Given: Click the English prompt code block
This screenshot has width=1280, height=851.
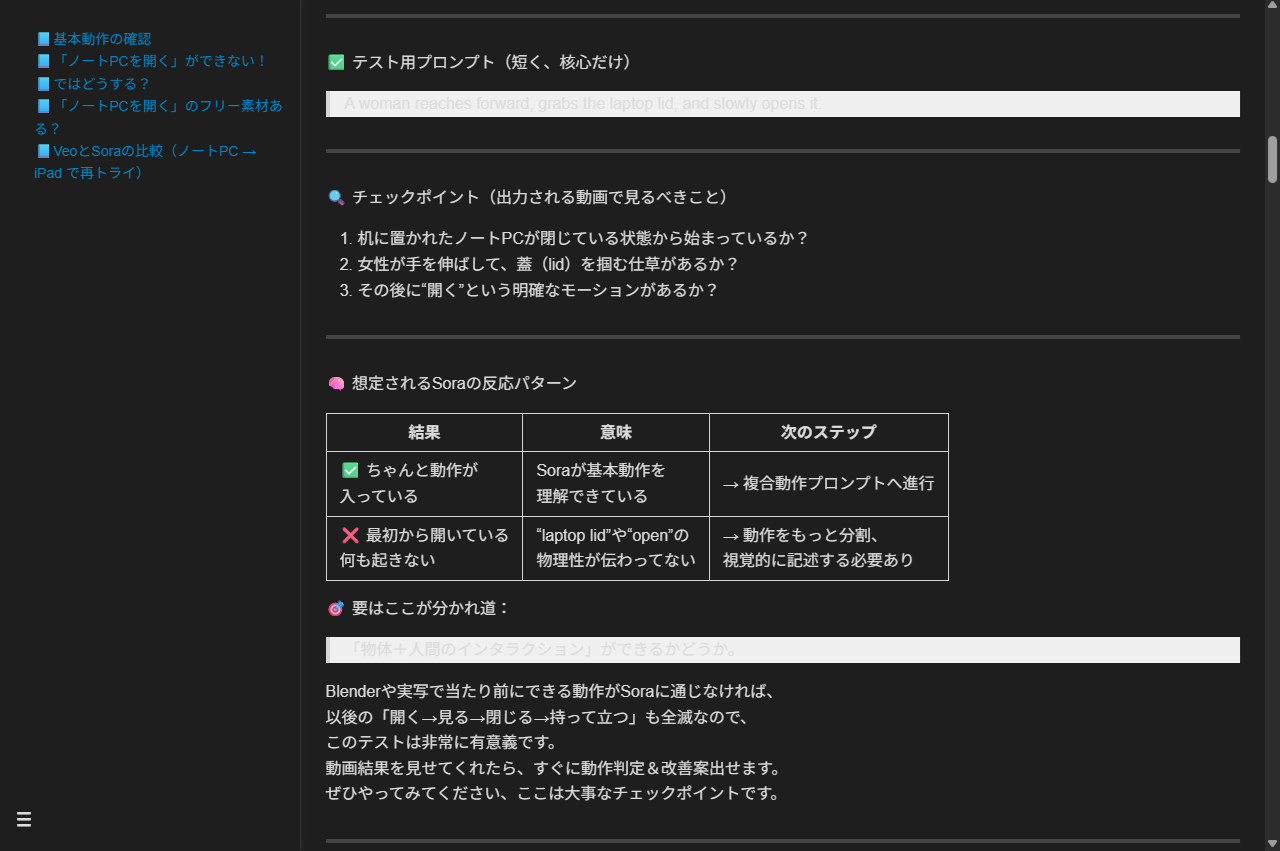Looking at the screenshot, I should click(x=783, y=104).
